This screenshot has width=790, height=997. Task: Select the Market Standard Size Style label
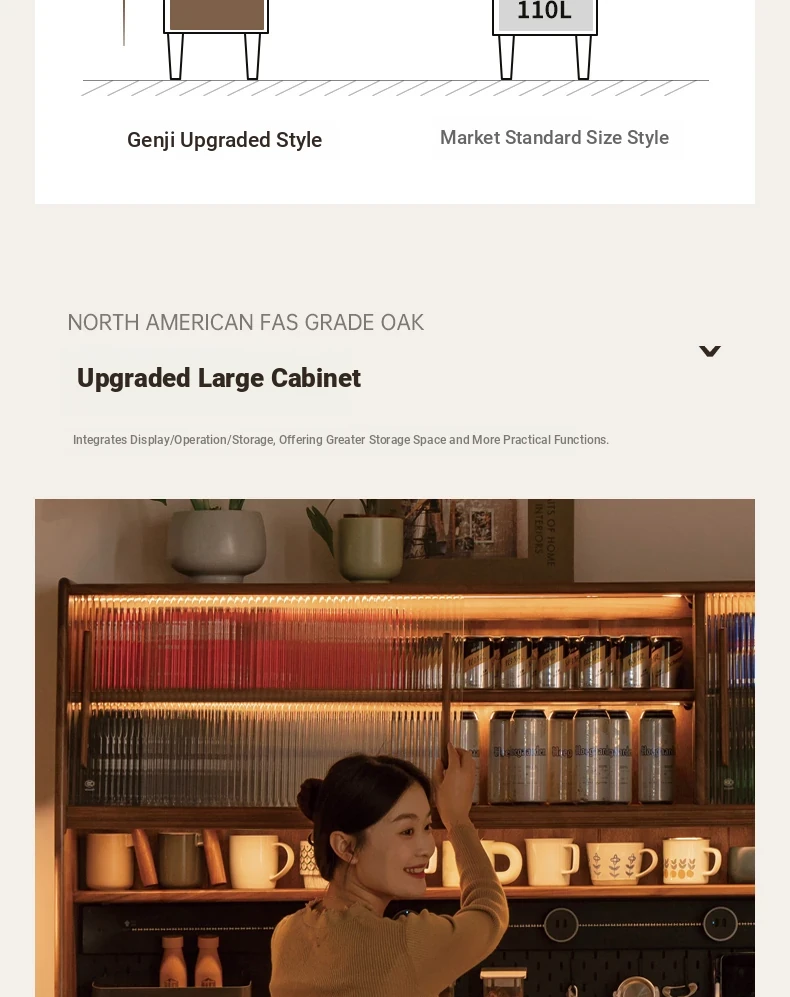554,137
